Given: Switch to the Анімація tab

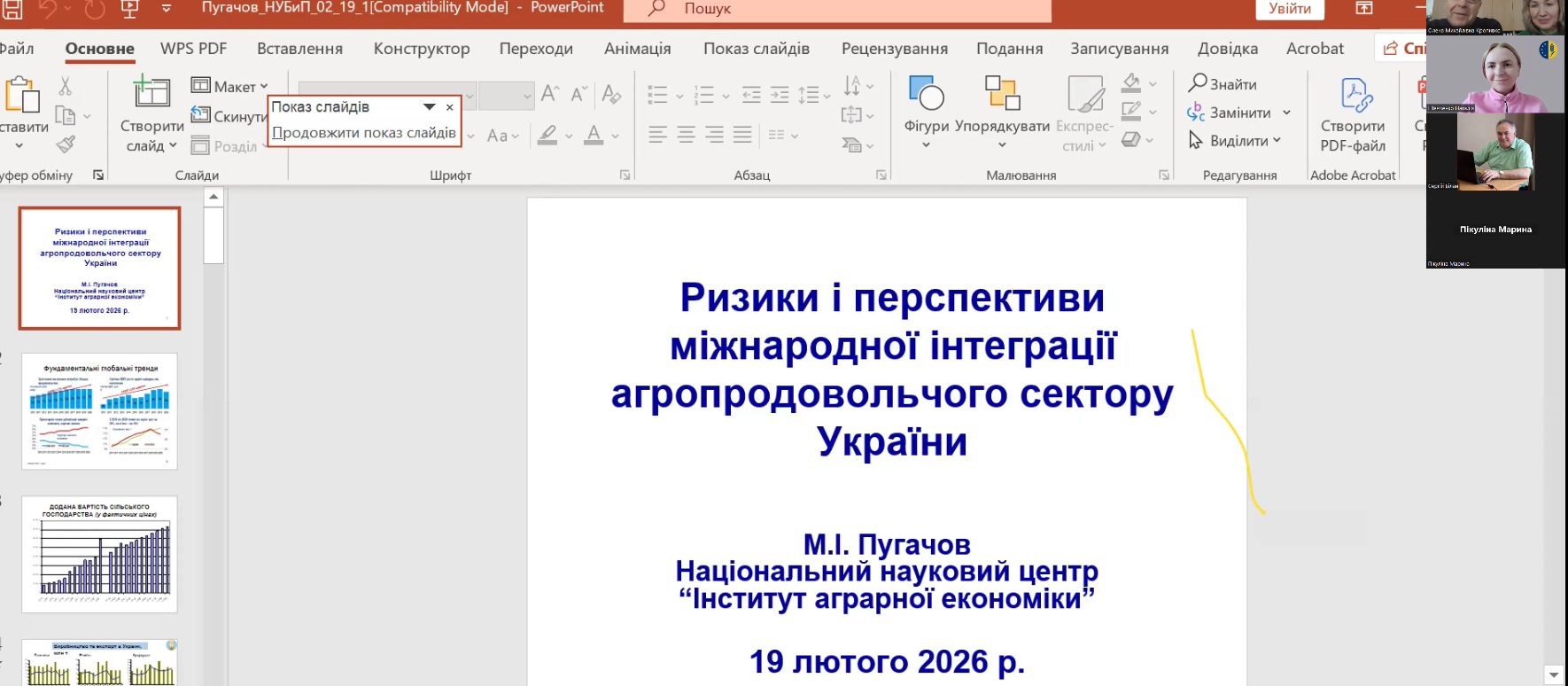Looking at the screenshot, I should (x=637, y=49).
